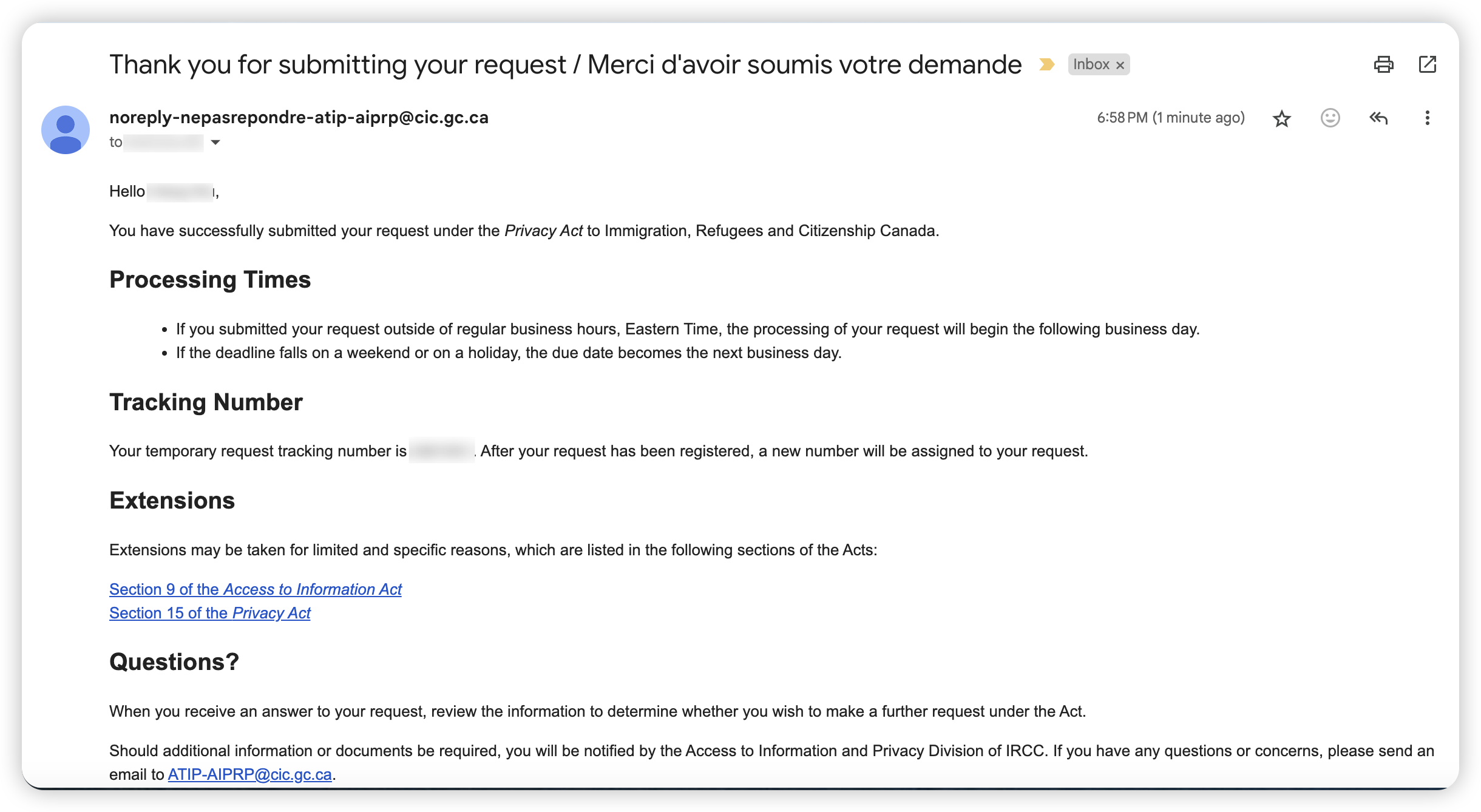Toggle the yellow importance marker
The width and height of the screenshot is (1481, 812).
[1046, 64]
